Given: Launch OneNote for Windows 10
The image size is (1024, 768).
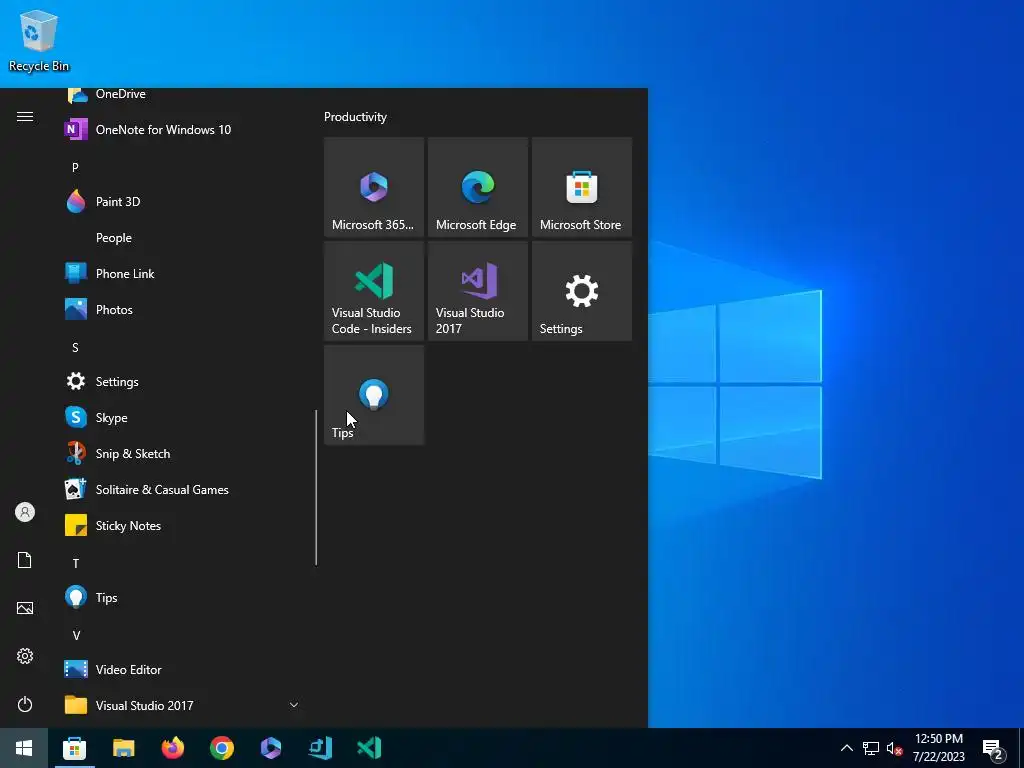Looking at the screenshot, I should coord(182,129).
